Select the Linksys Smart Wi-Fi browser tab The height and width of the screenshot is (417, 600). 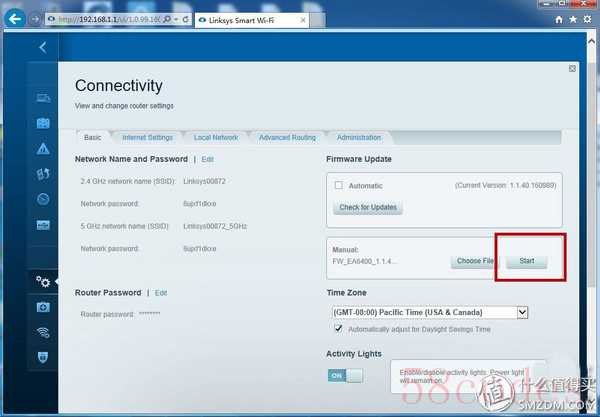pyautogui.click(x=251, y=20)
